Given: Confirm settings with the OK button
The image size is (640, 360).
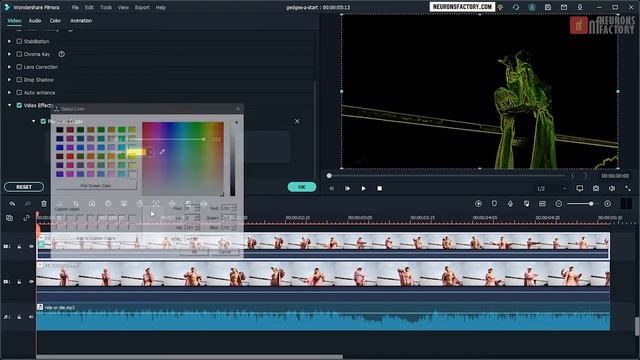Looking at the screenshot, I should pyautogui.click(x=302, y=187).
